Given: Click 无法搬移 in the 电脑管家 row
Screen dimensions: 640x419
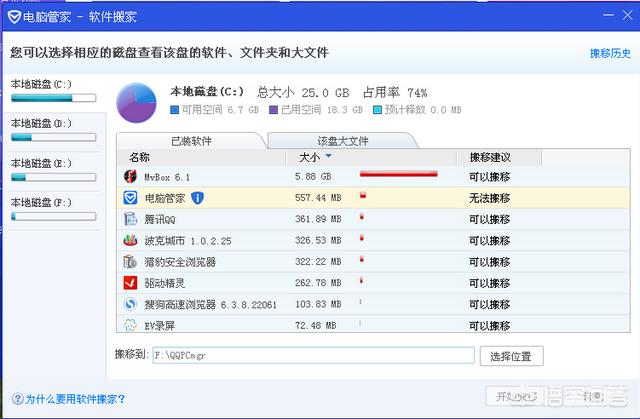Looking at the screenshot, I should click(x=489, y=198).
